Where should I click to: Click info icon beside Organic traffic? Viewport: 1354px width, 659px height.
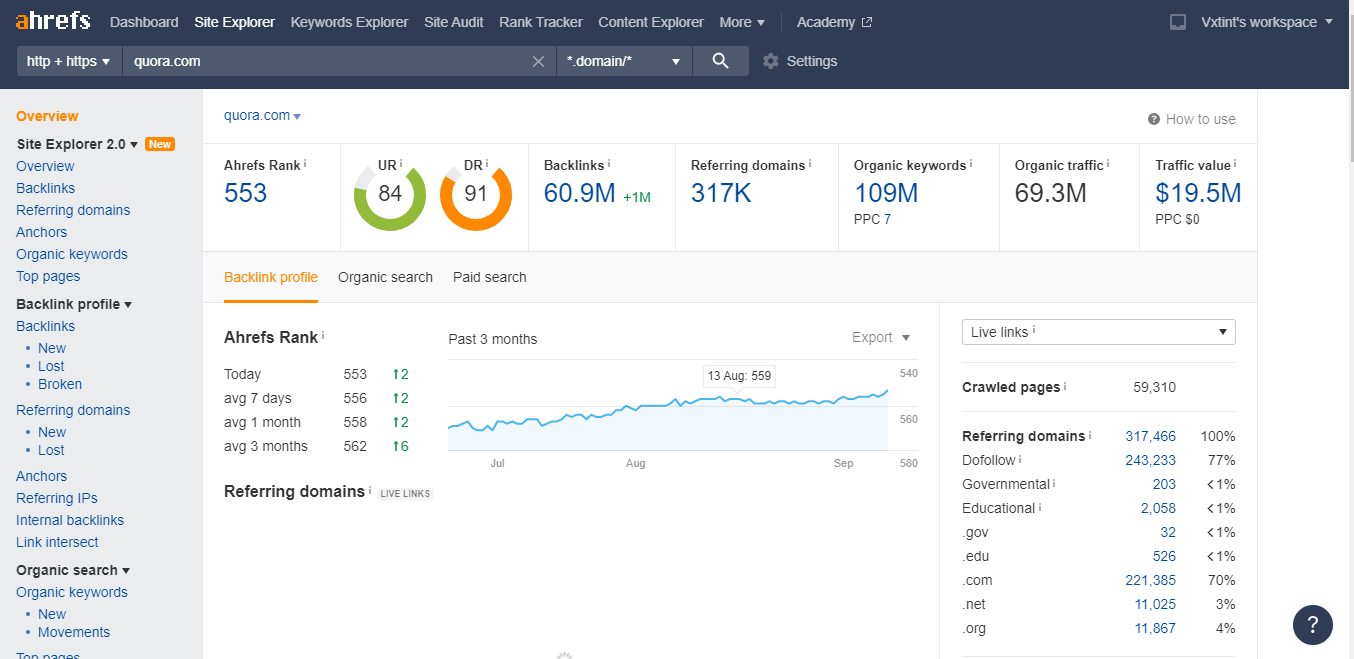click(1108, 162)
